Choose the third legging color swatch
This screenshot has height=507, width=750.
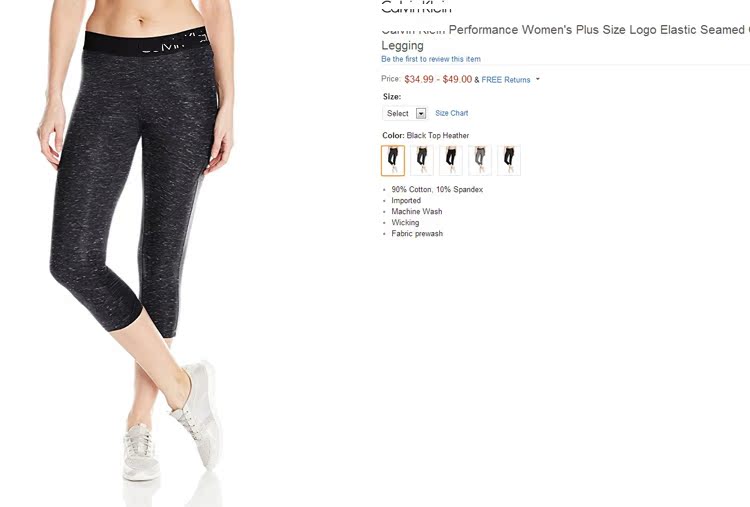coord(451,160)
